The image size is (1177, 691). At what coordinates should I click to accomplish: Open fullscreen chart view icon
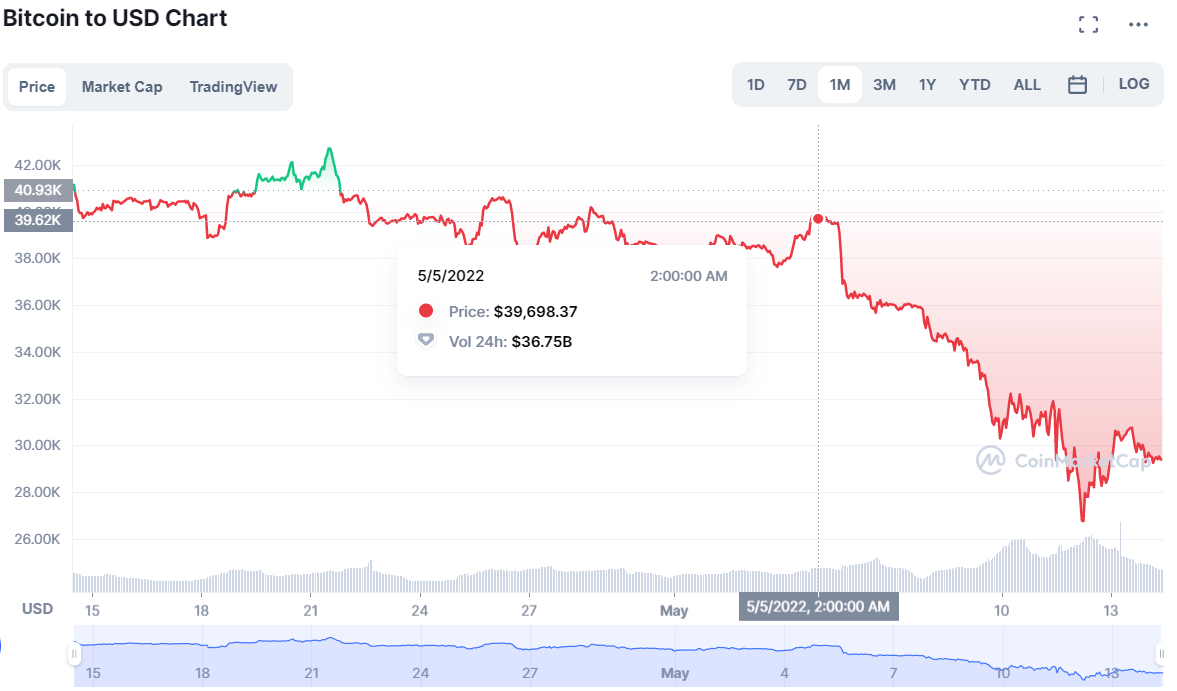click(x=1088, y=25)
